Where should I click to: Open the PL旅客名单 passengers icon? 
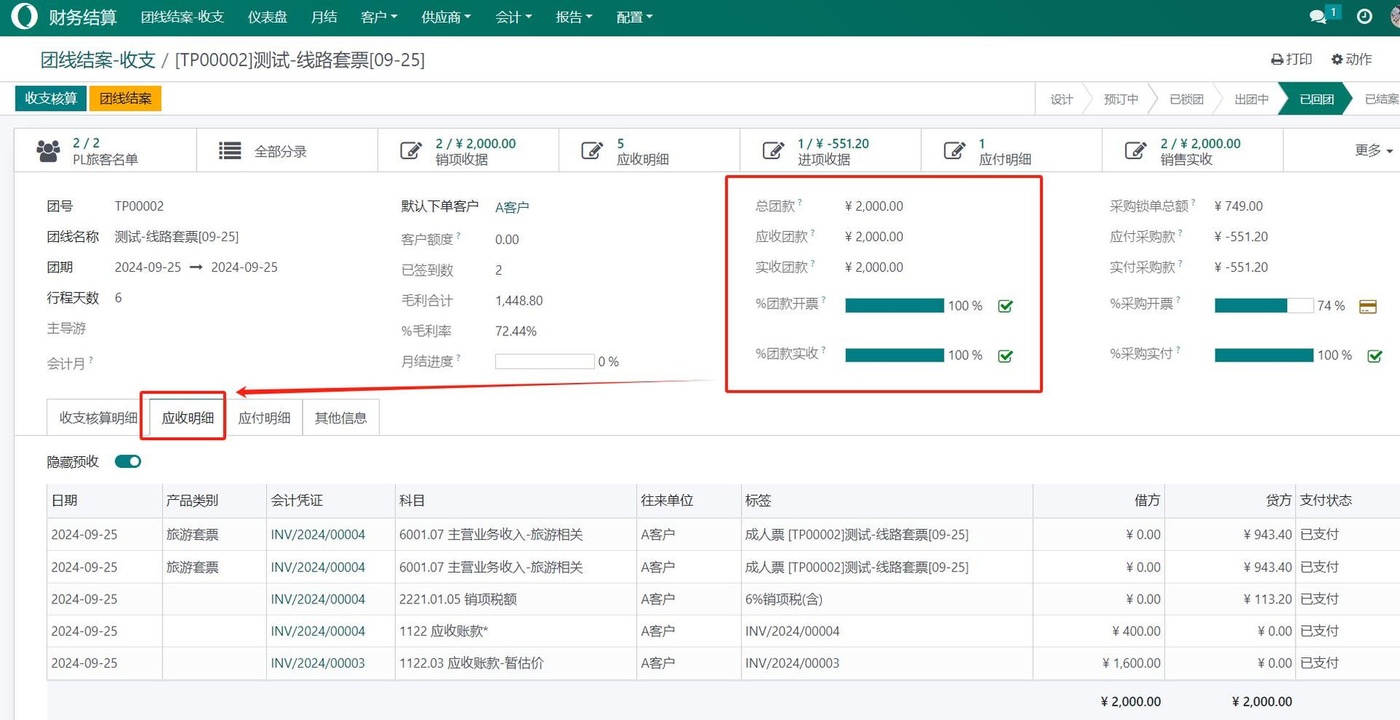click(x=48, y=151)
